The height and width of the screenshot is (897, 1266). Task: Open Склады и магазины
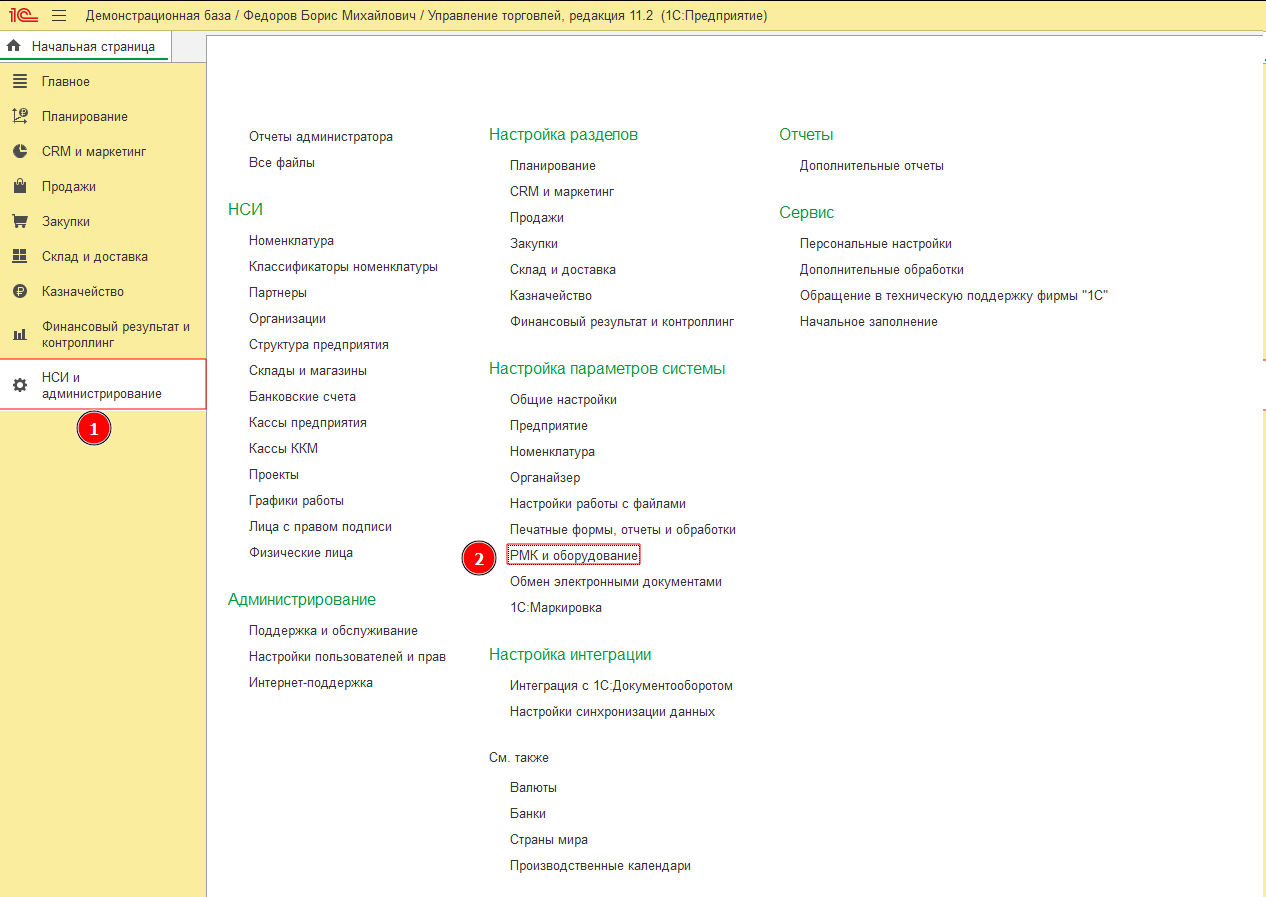point(308,371)
